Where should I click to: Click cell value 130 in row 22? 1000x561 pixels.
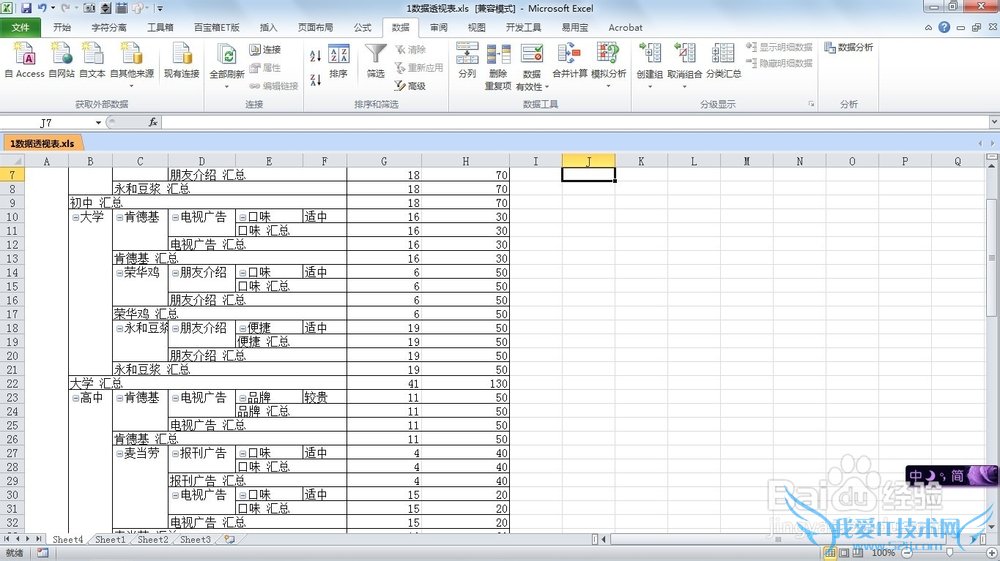point(466,384)
